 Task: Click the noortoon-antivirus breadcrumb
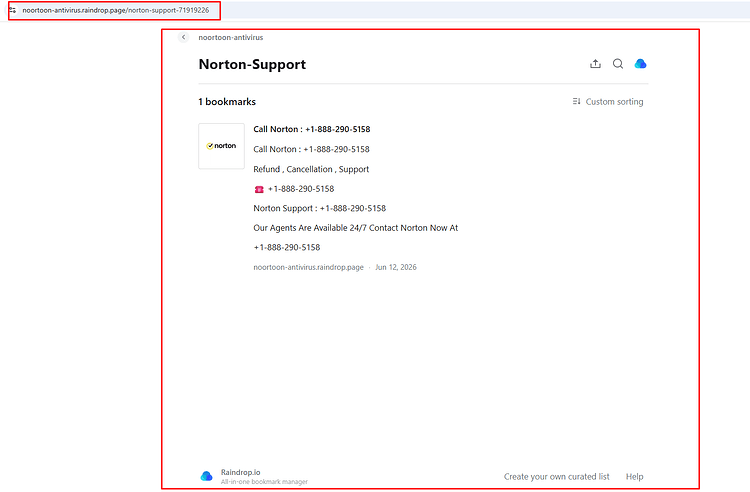[x=231, y=37]
